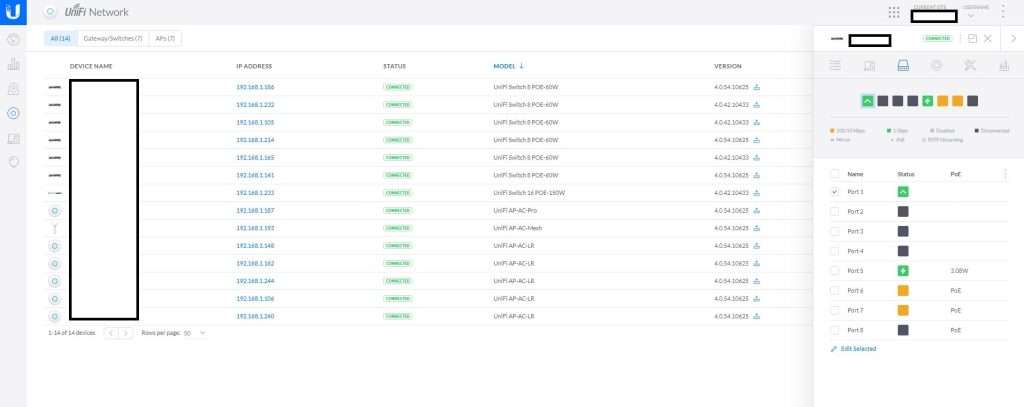The image size is (1024, 407).
Task: Open the apps grid icon in header
Action: [x=894, y=12]
